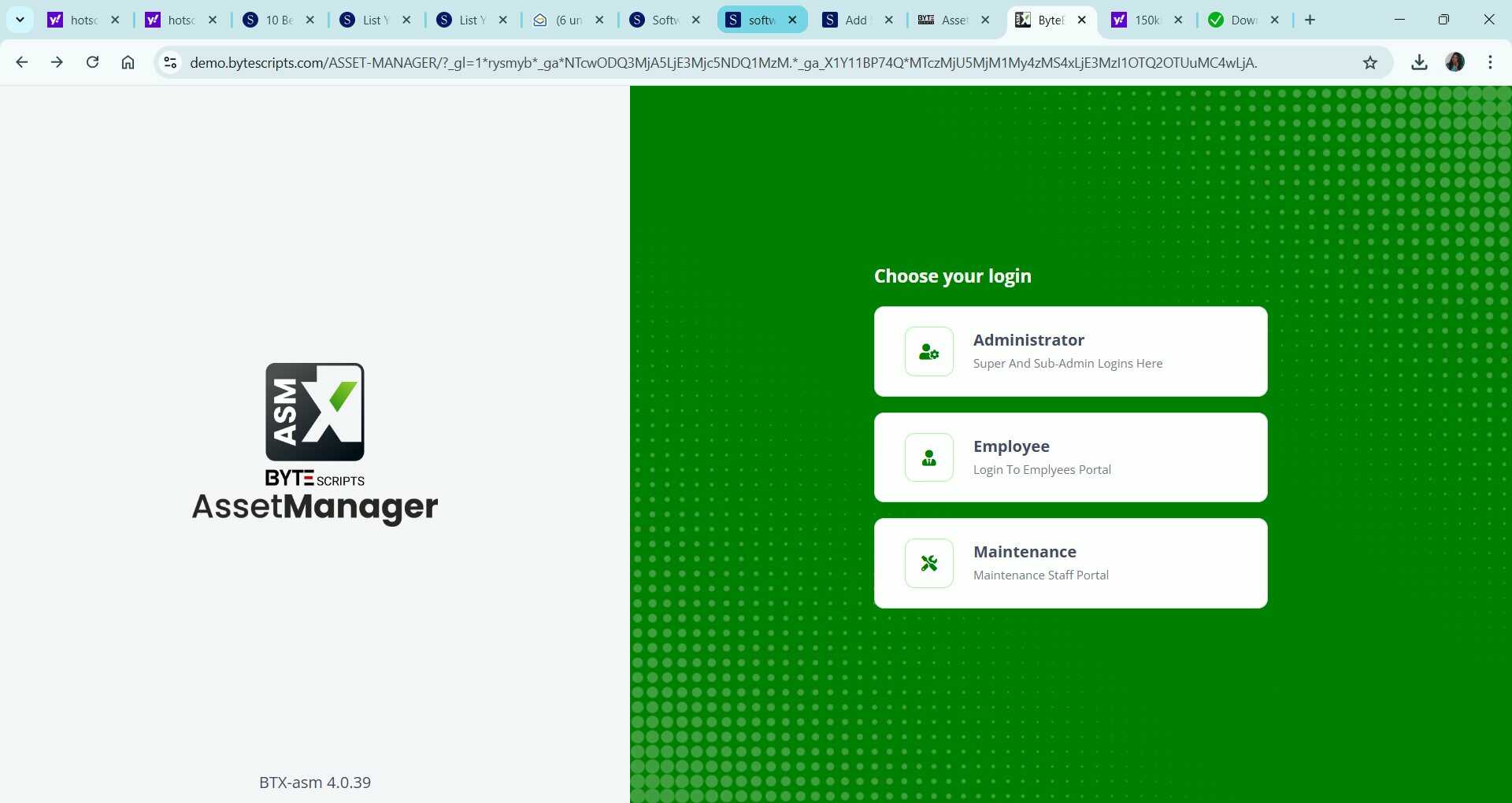
Task: Choose the Administrator login option
Action: coord(1069,351)
